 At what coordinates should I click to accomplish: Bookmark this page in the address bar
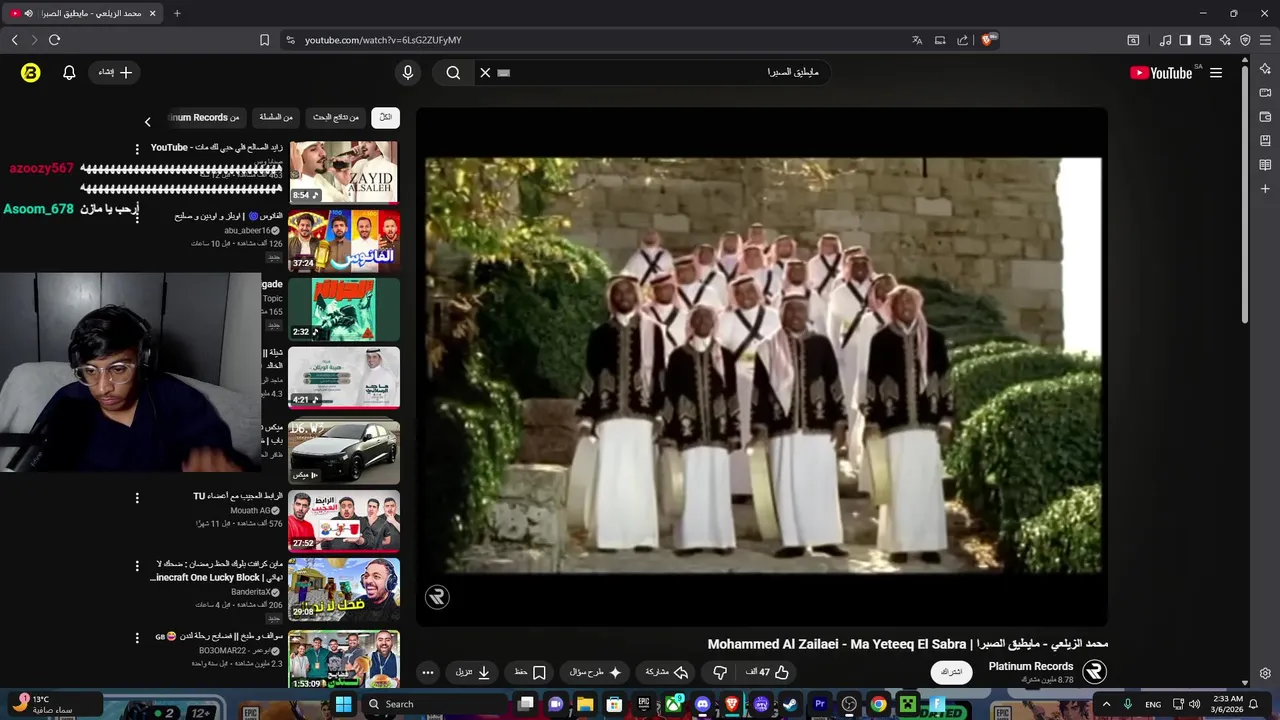264,40
